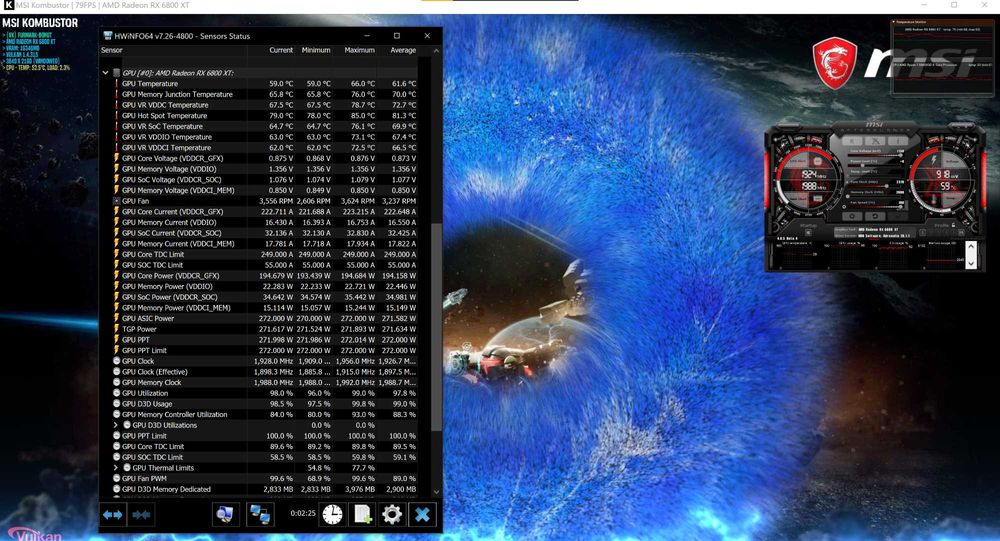Select the GPU ASIC Power row
Image resolution: width=1000 pixels, height=541 pixels.
click(265, 318)
